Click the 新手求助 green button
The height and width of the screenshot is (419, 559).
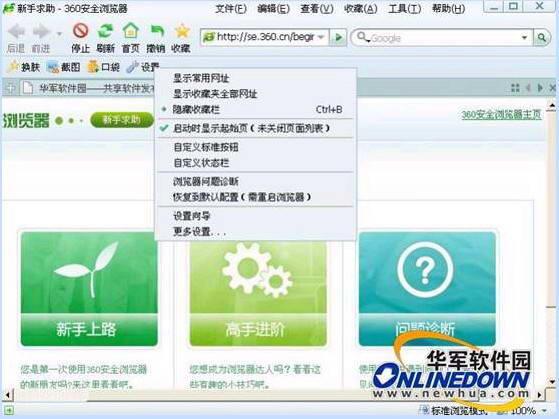pos(122,120)
